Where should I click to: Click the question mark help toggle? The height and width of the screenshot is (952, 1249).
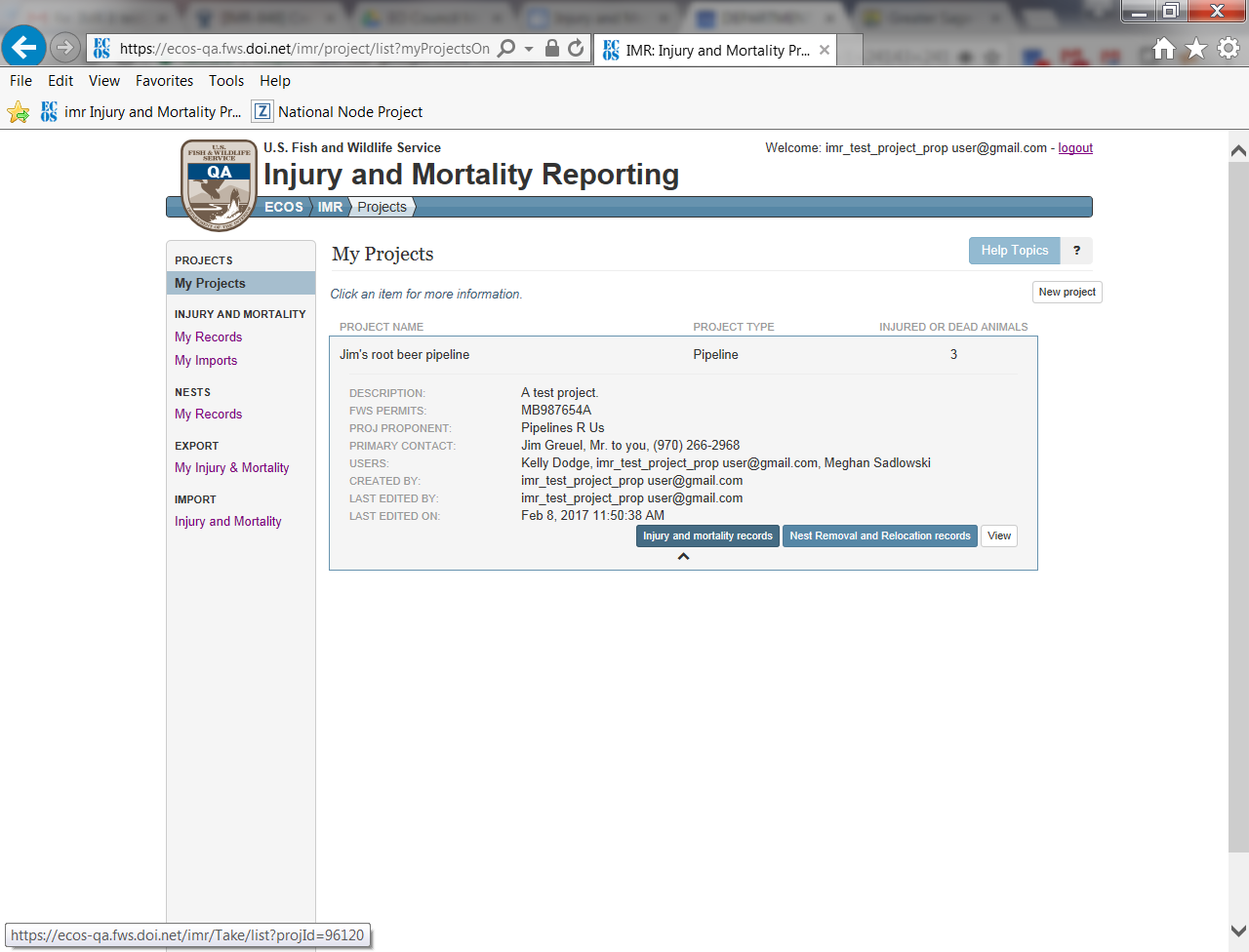(x=1076, y=251)
